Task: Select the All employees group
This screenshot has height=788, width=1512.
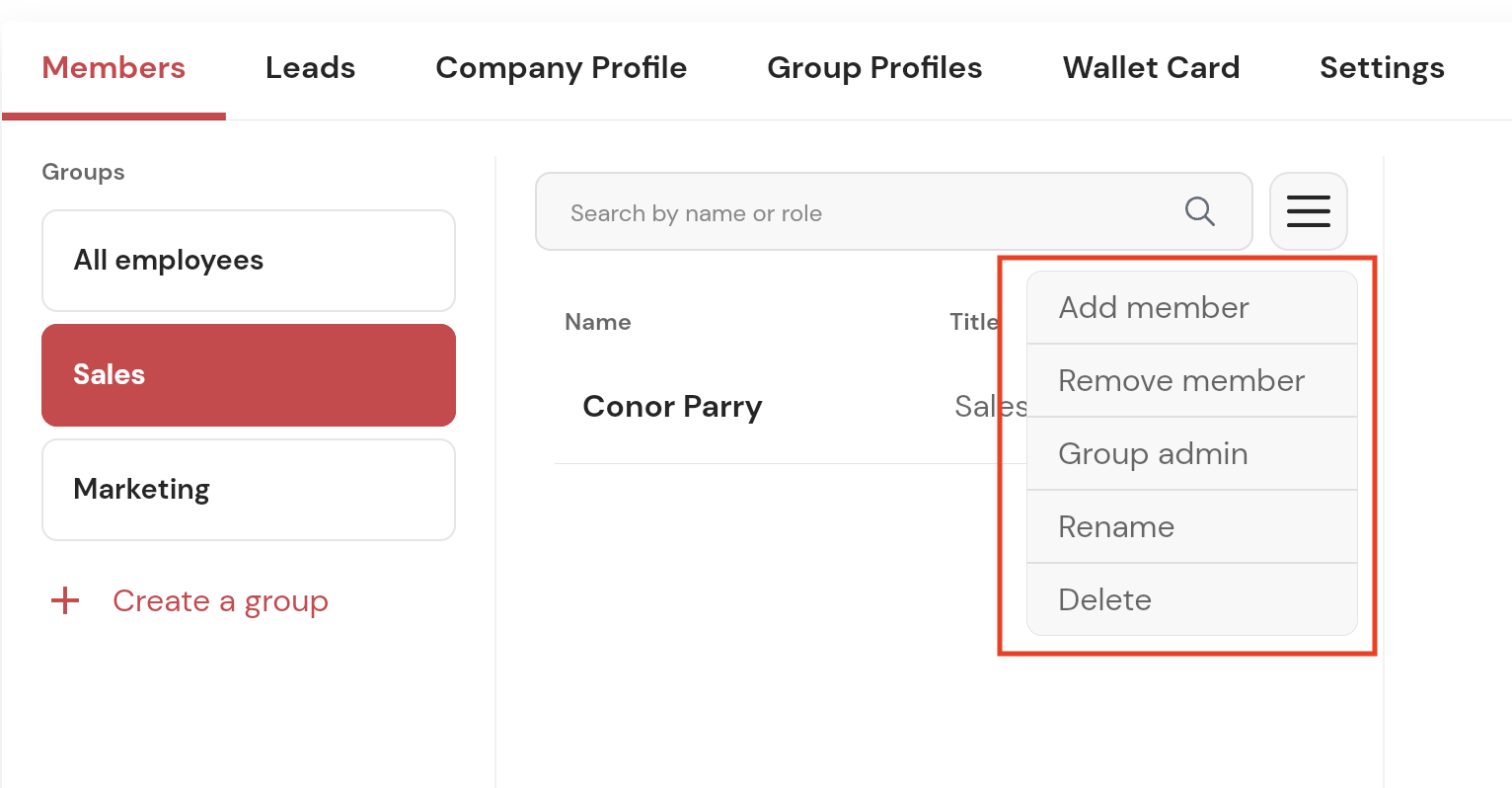Action: pyautogui.click(x=248, y=261)
